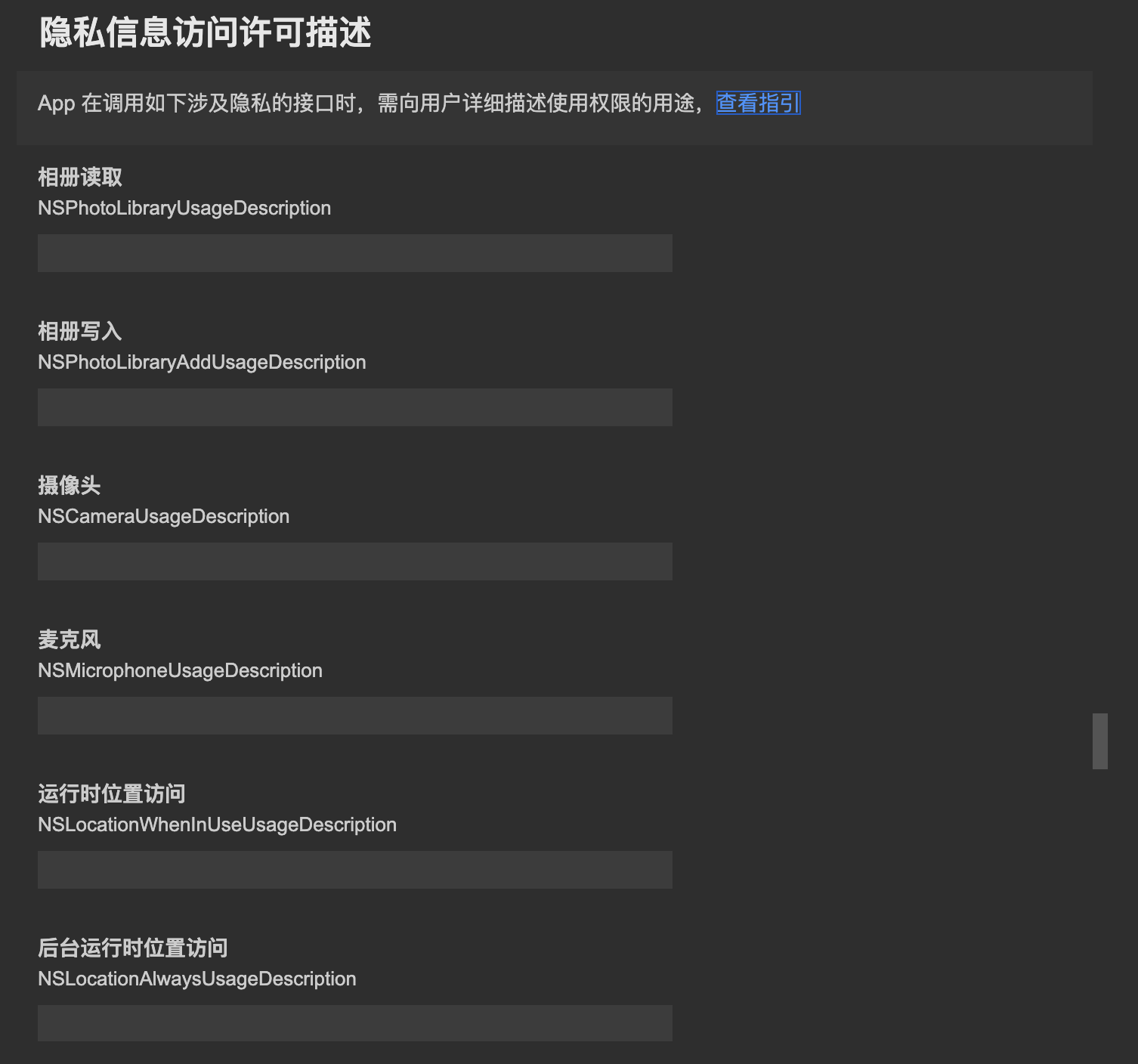The height and width of the screenshot is (1064, 1138).
Task: Focus the NSCameraUsageDescription input field
Action: 355,561
